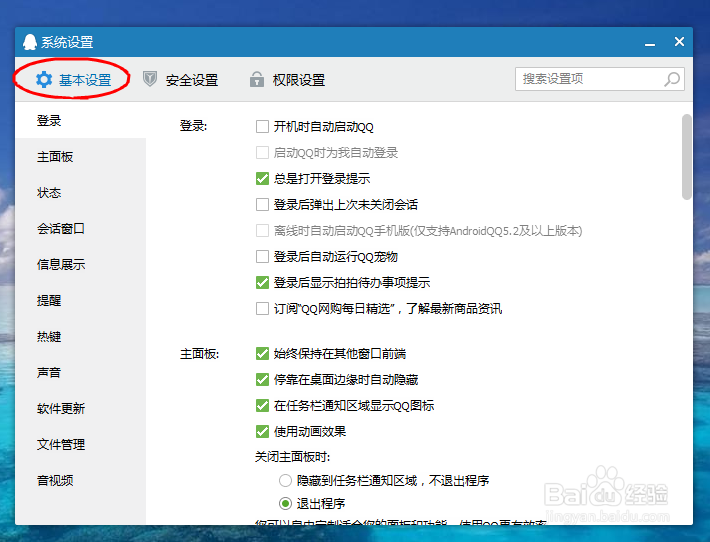The width and height of the screenshot is (710, 542).
Task: Choose 隐藏到任务栏通知区域，不退出程序 radio
Action: click(285, 480)
